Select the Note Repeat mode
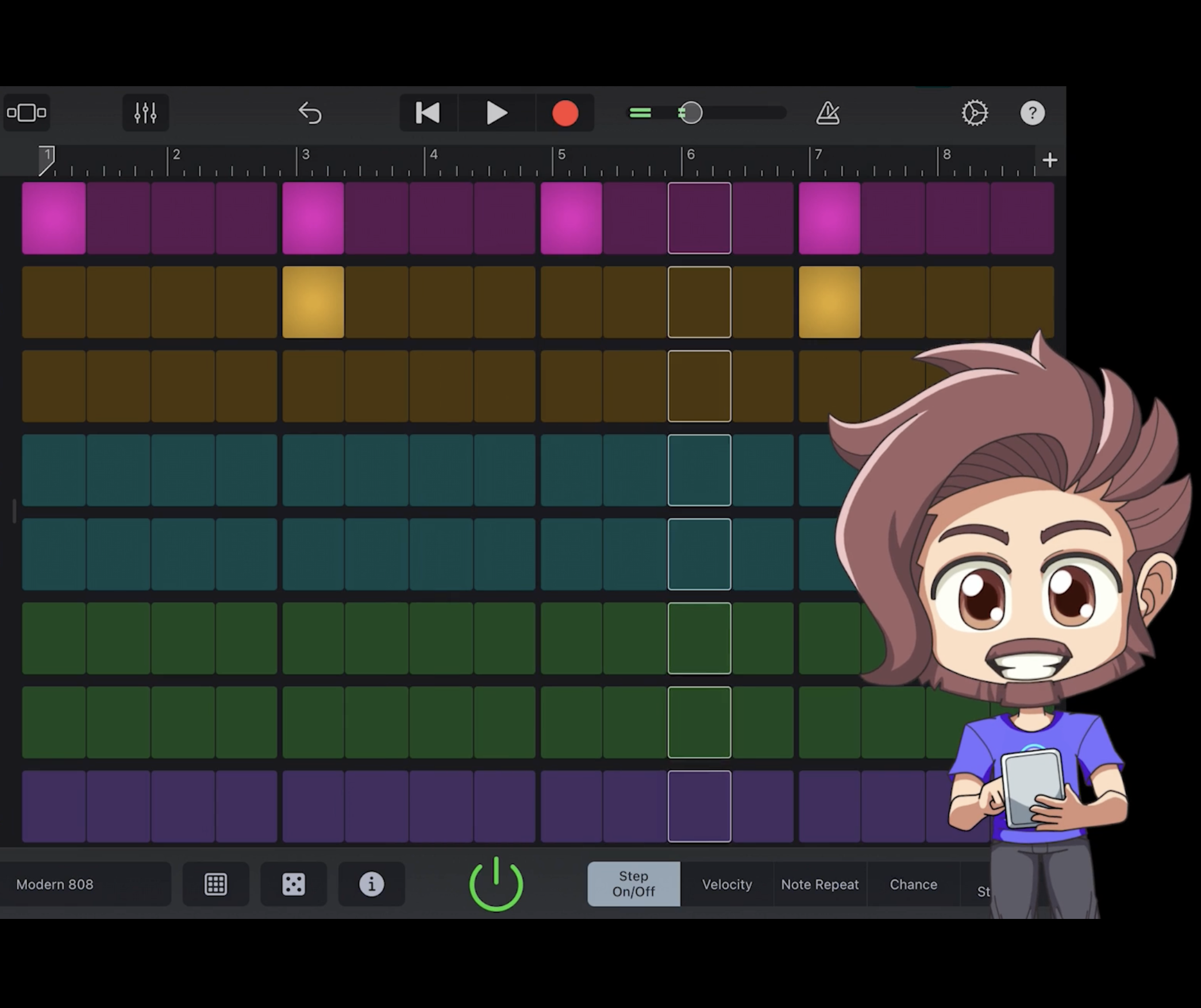 pos(819,884)
